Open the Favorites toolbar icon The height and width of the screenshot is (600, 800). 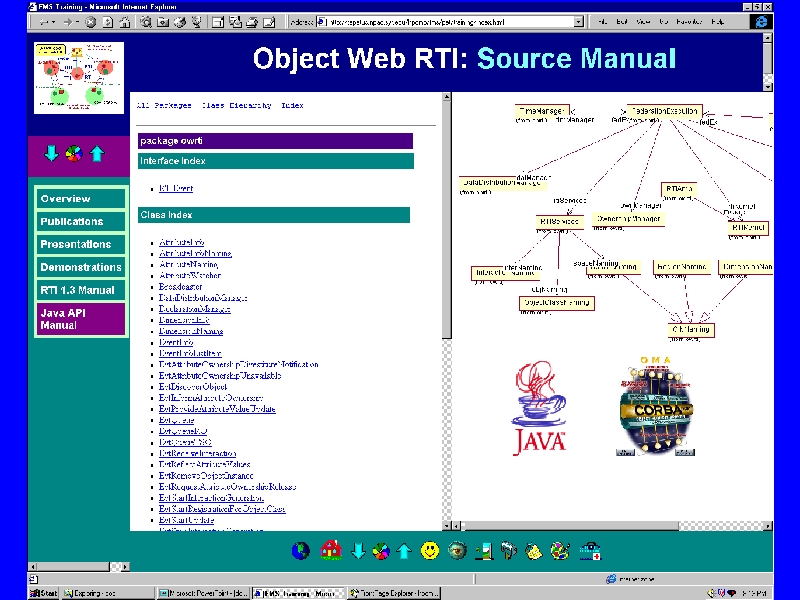[163, 22]
